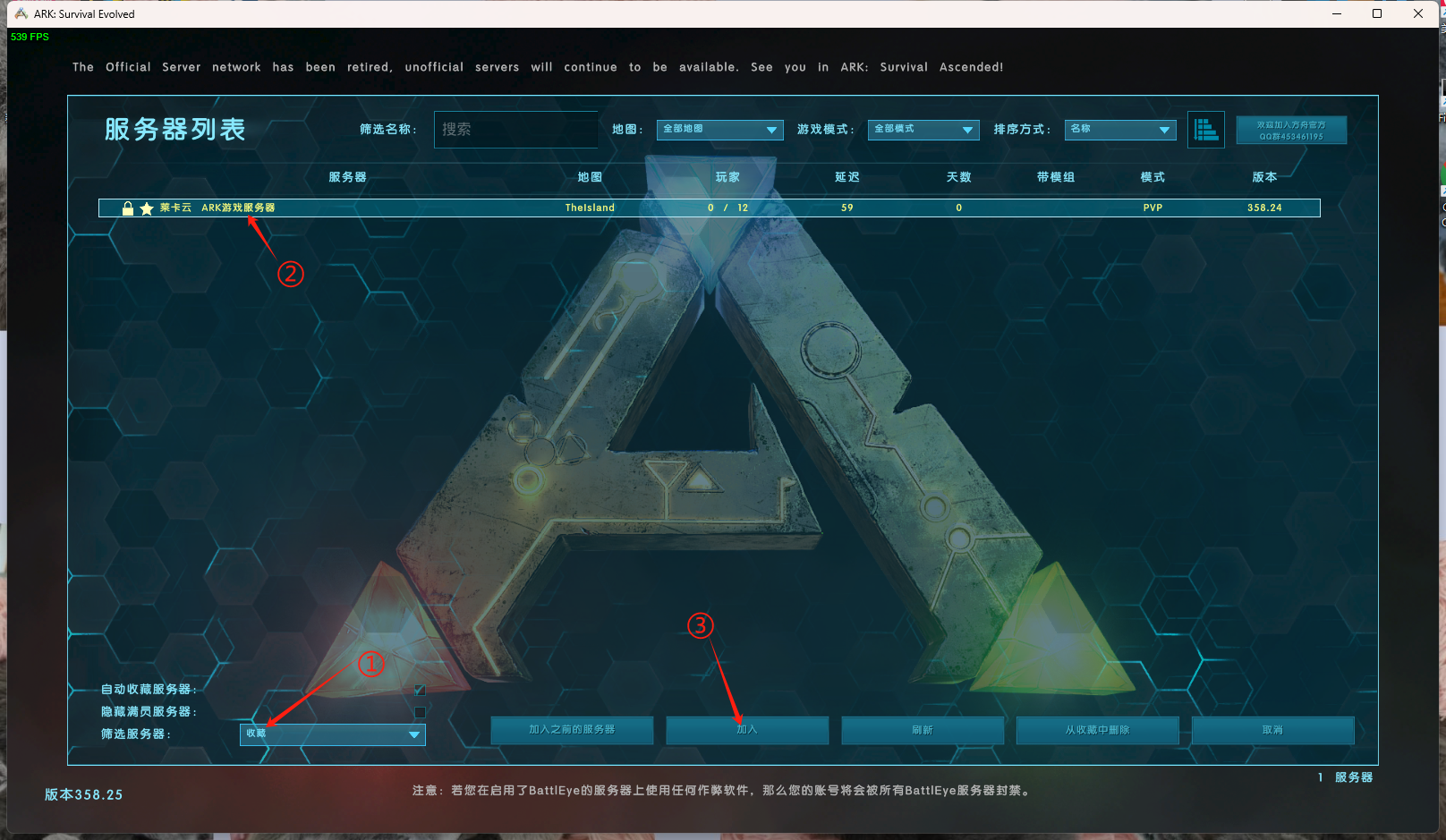
Task: Click the 版本358.25 label
Action: tap(84, 794)
